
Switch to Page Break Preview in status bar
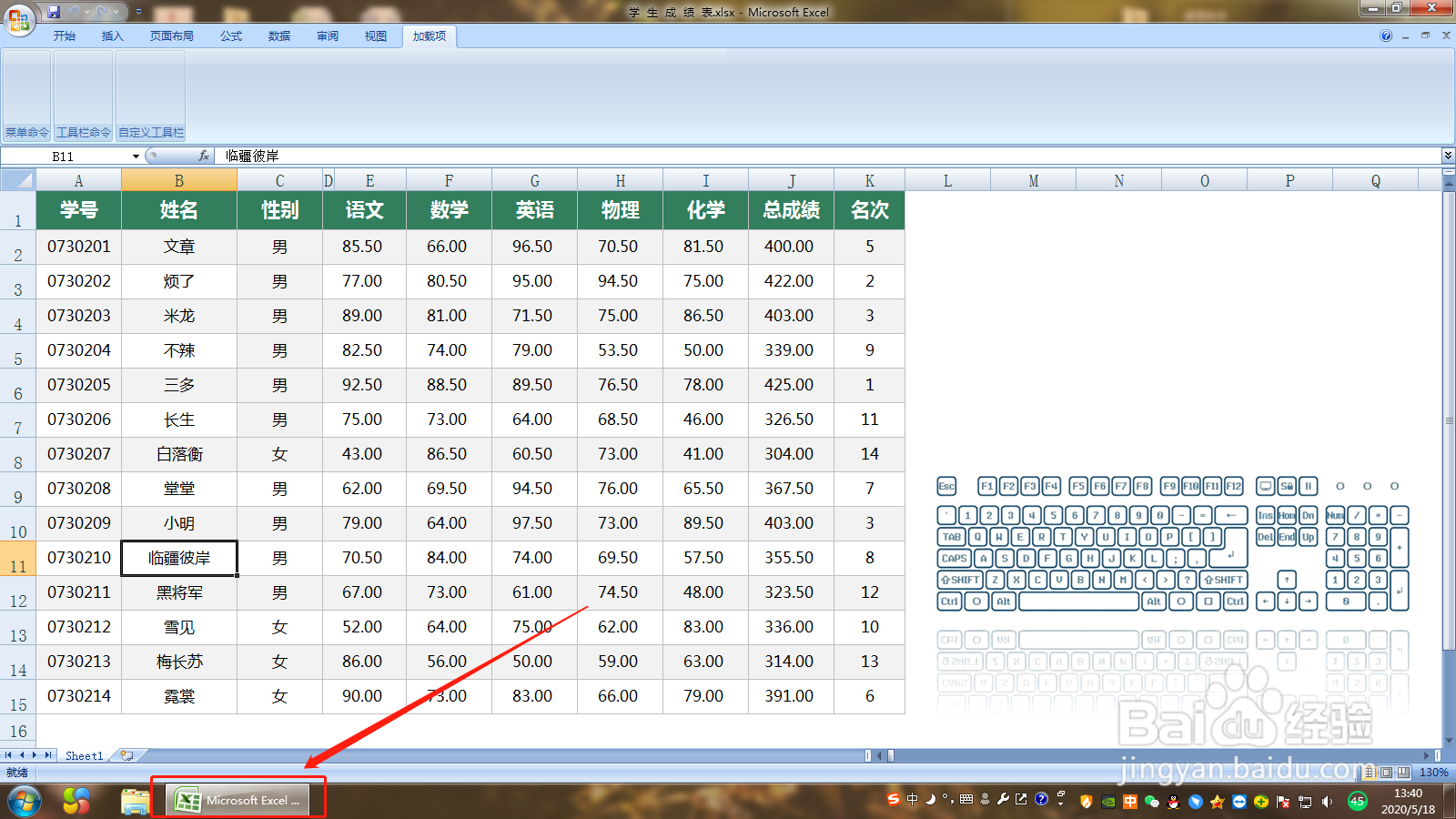pos(1402,773)
